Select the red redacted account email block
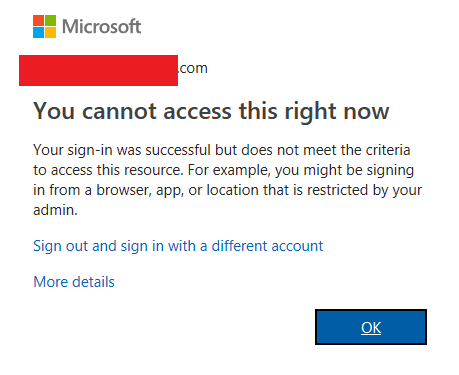 point(98,70)
